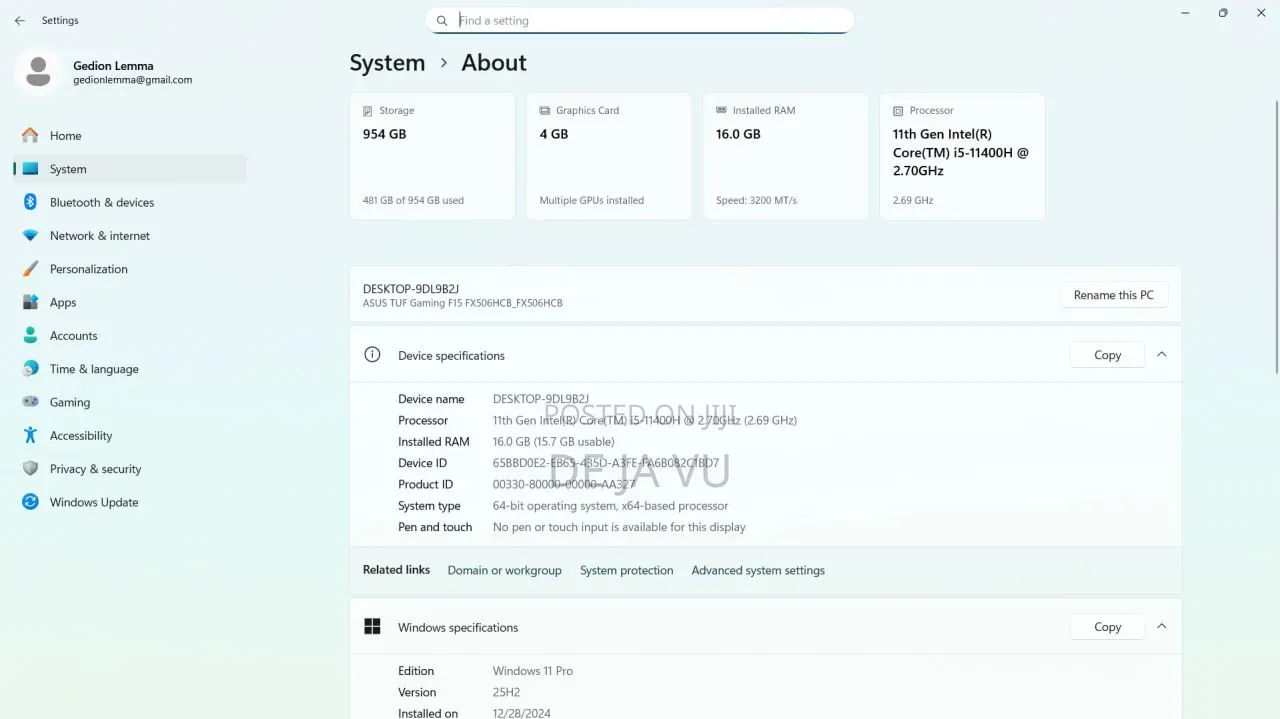Click '16.0 GB (15.7 GB usable)' text
This screenshot has width=1280, height=719.
pyautogui.click(x=553, y=441)
